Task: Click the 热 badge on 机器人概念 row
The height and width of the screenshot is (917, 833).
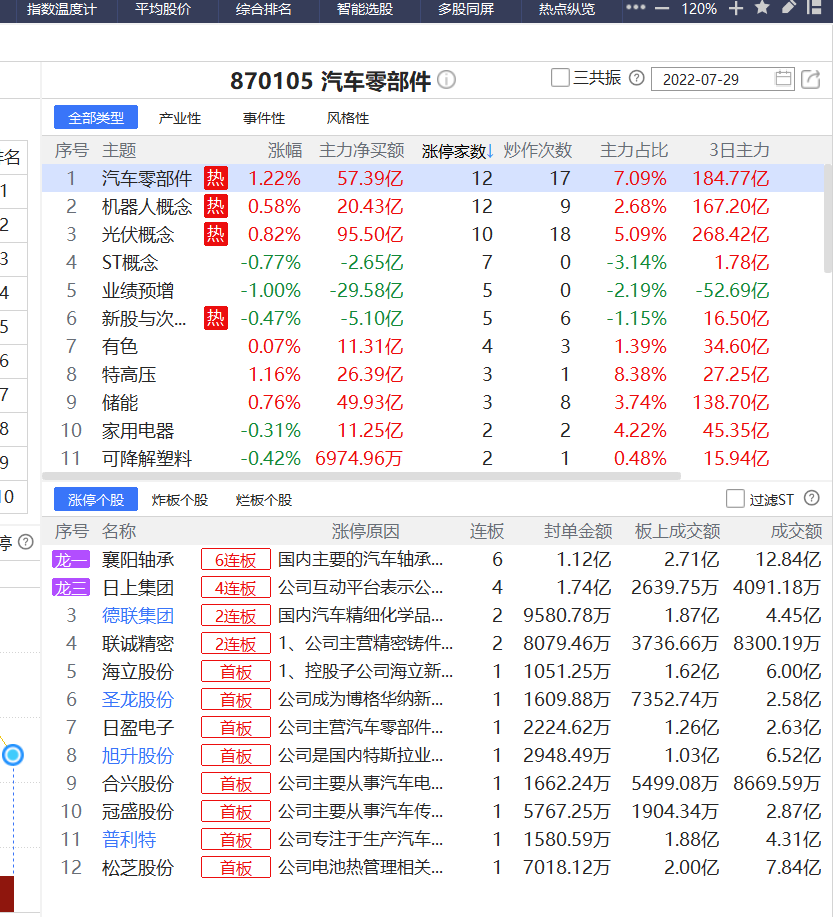Action: click(216, 206)
